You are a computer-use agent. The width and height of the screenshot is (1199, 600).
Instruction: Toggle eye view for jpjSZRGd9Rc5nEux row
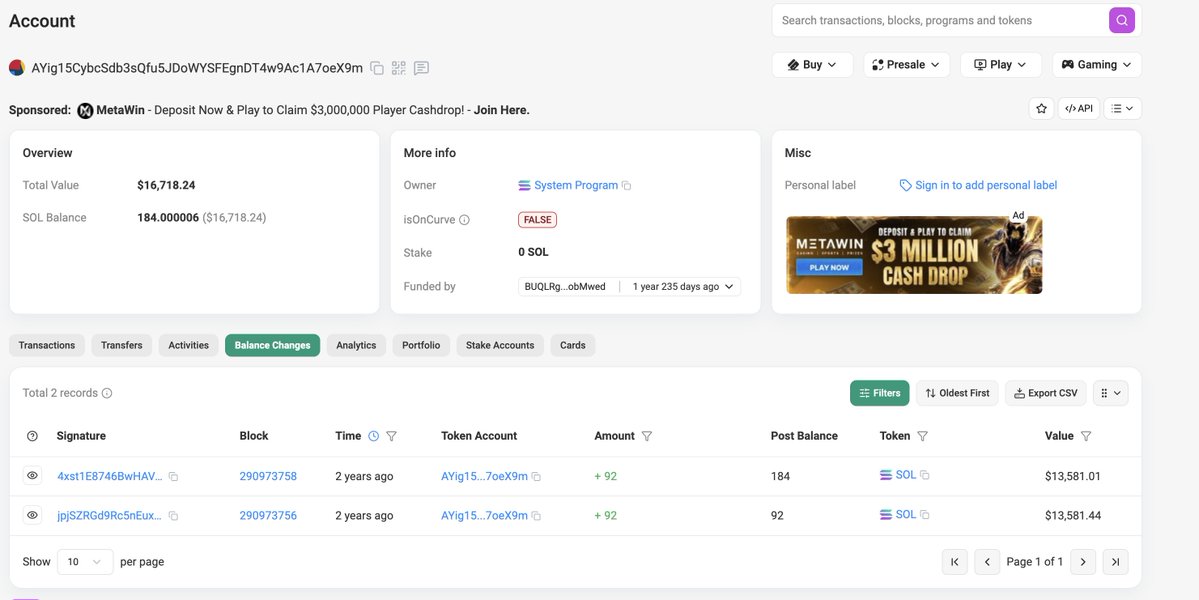pyautogui.click(x=32, y=515)
